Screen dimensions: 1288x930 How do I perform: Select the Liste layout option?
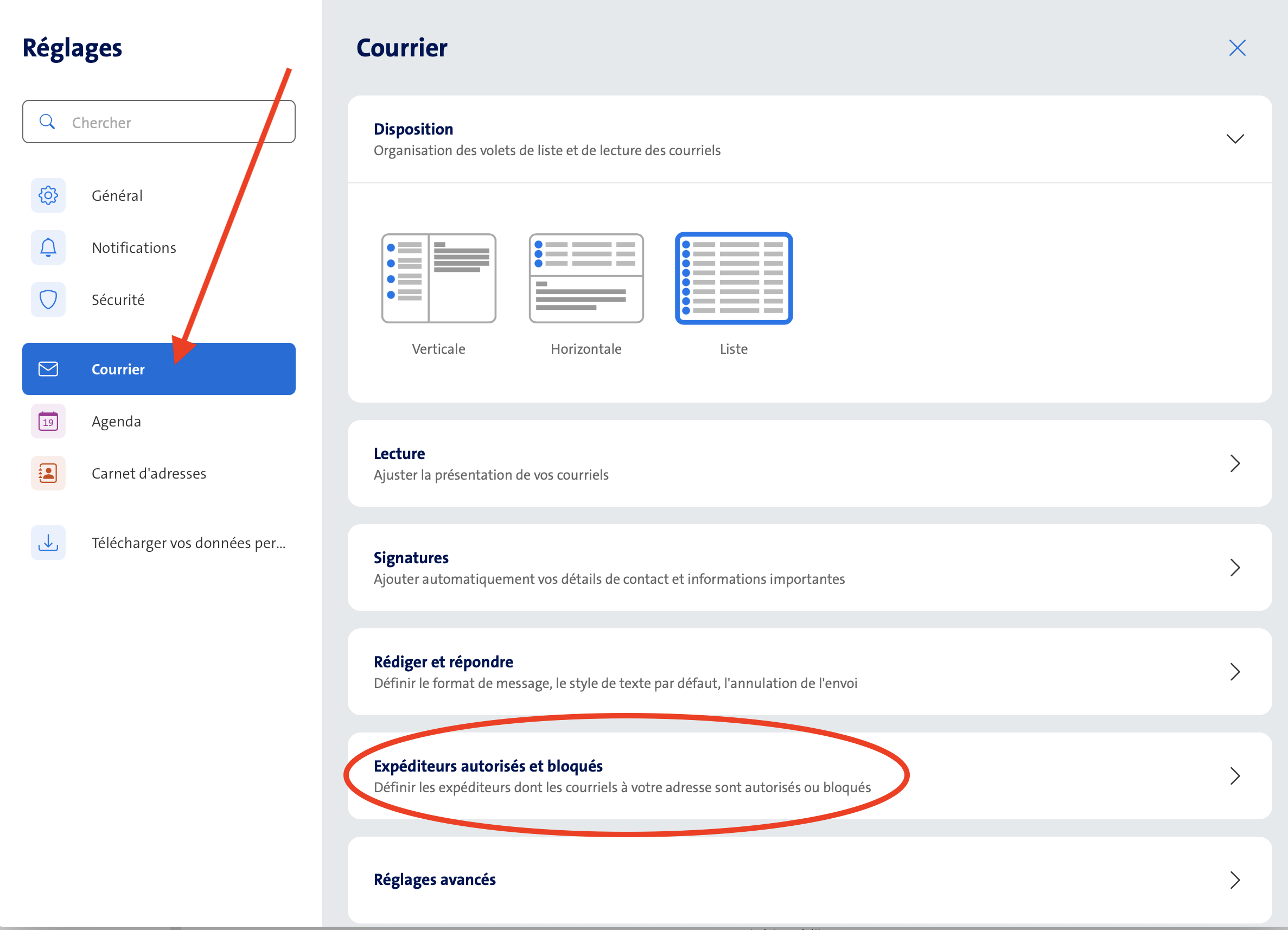point(733,278)
